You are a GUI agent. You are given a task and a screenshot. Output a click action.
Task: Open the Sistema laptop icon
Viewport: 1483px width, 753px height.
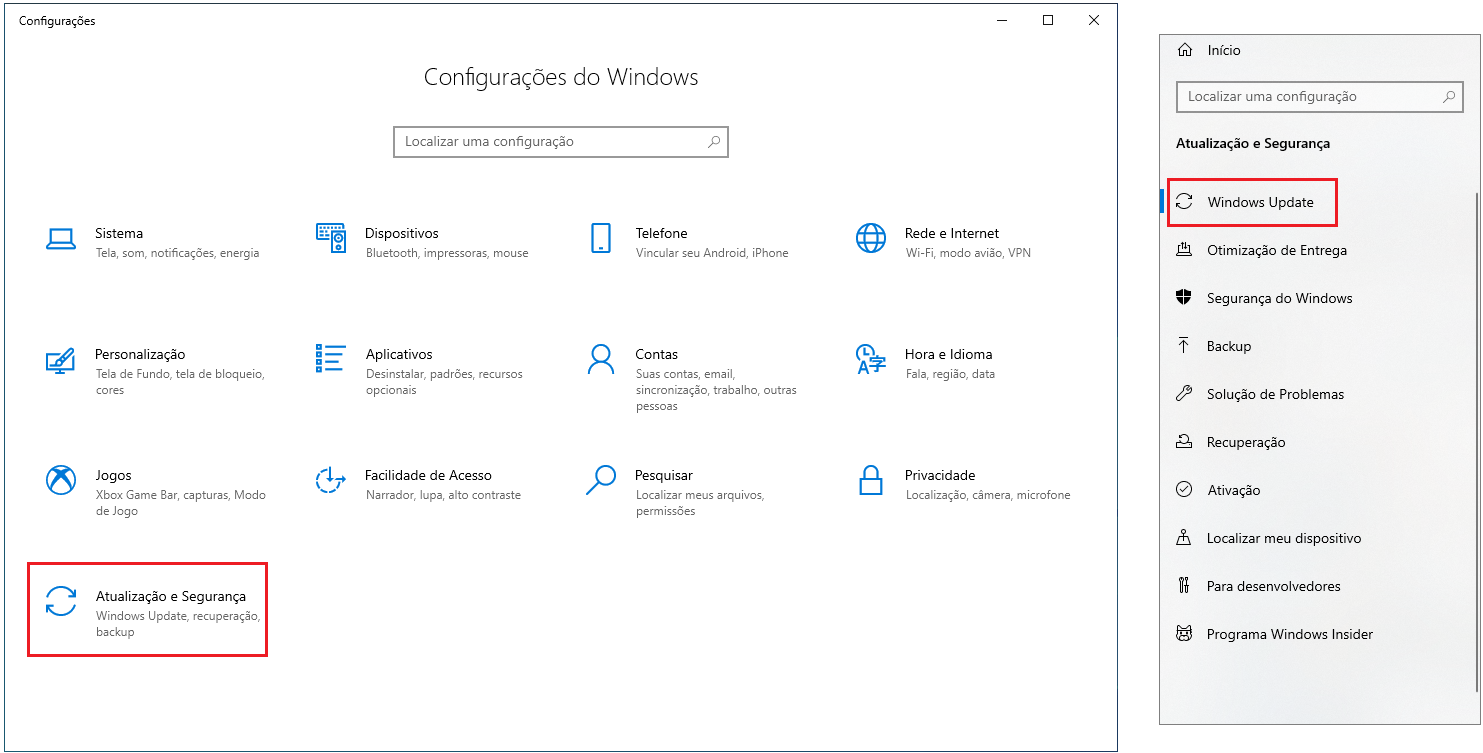[61, 238]
